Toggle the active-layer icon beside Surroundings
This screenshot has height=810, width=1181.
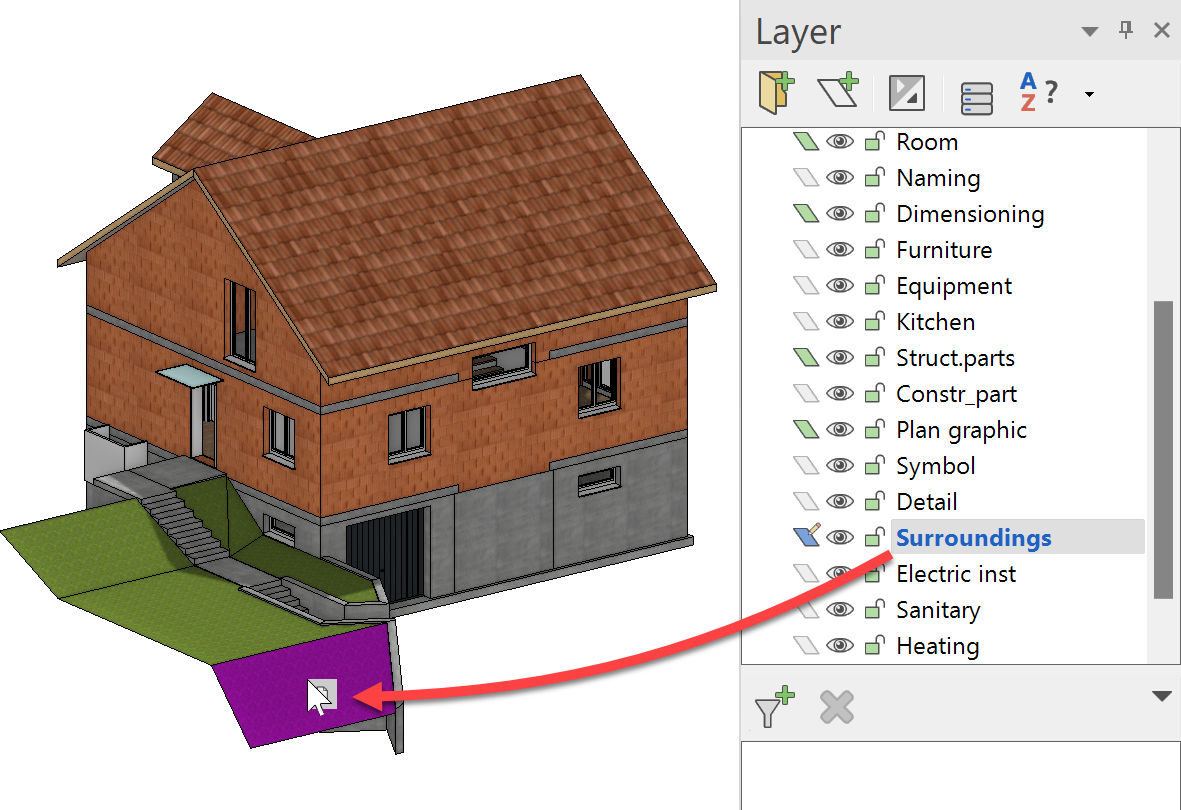point(806,537)
